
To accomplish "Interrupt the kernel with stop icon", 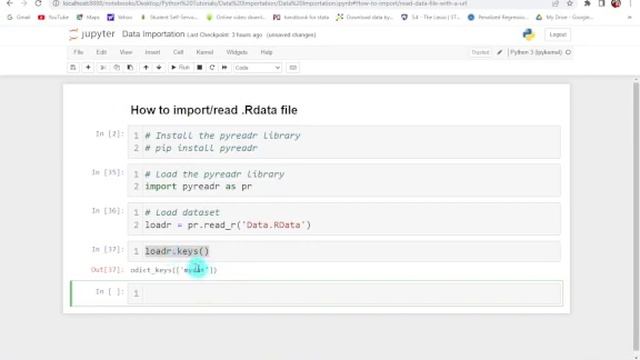I will point(199,67).
